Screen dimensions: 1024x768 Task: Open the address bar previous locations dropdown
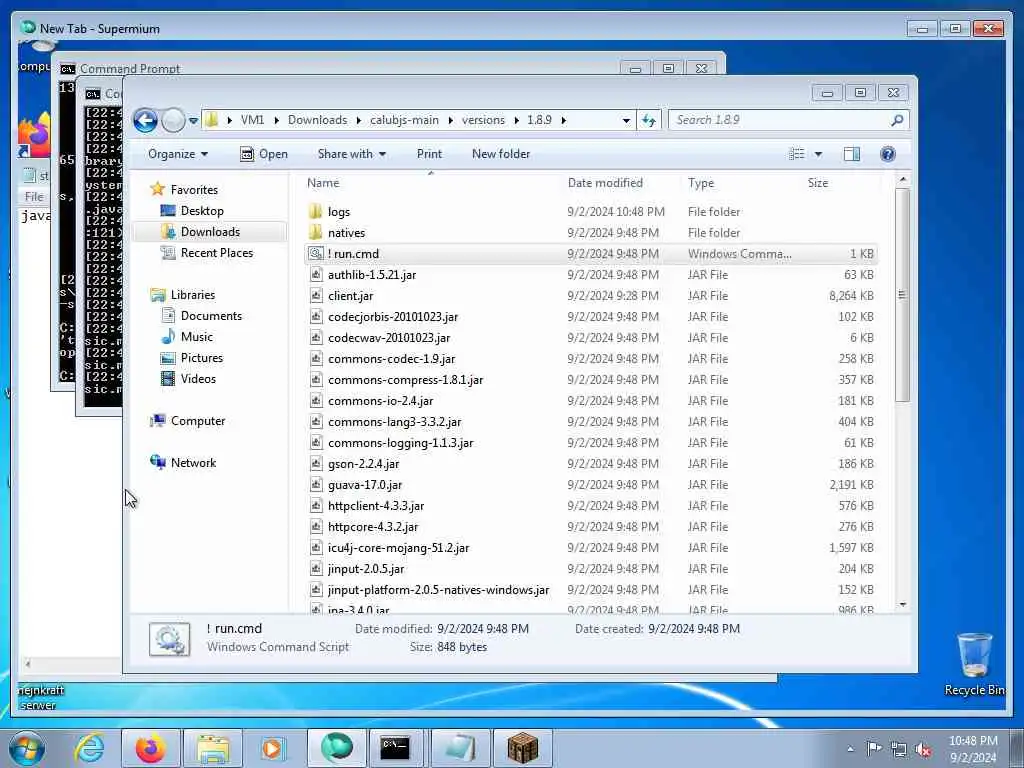(x=626, y=120)
